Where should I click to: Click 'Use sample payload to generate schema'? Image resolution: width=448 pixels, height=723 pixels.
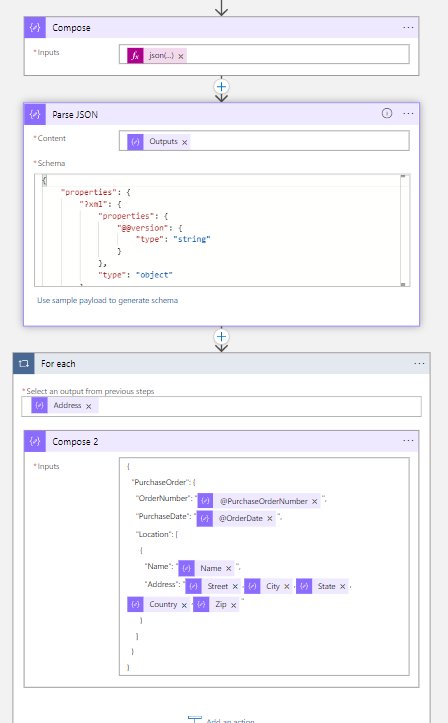point(107,301)
